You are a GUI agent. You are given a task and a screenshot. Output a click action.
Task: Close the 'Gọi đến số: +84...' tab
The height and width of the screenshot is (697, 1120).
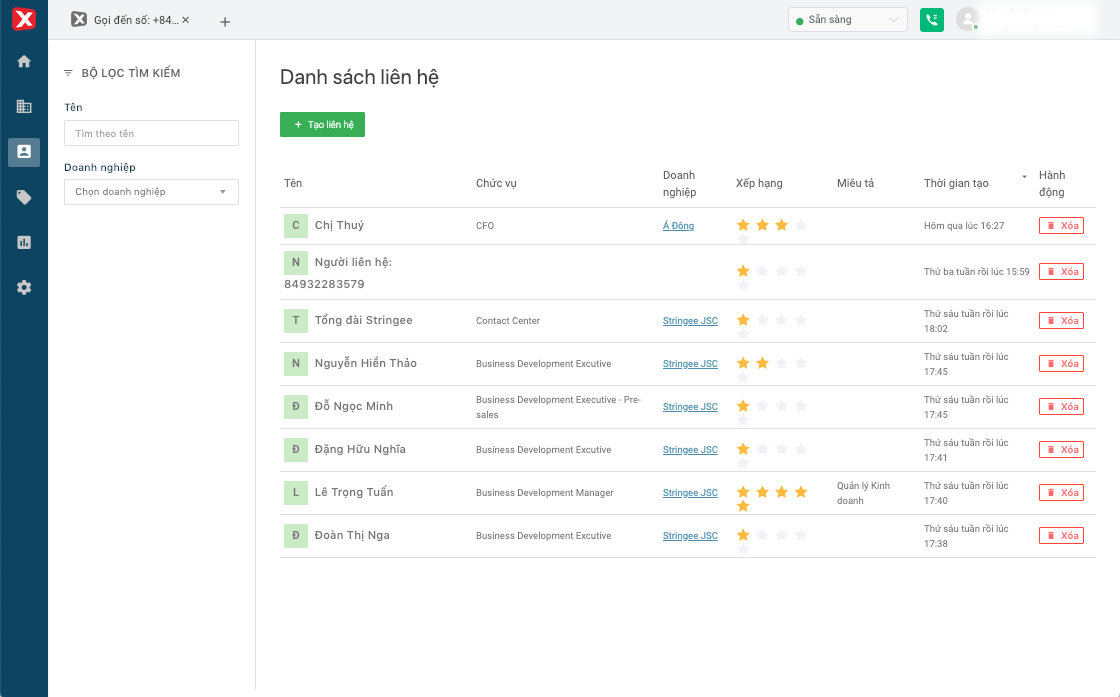tap(186, 20)
